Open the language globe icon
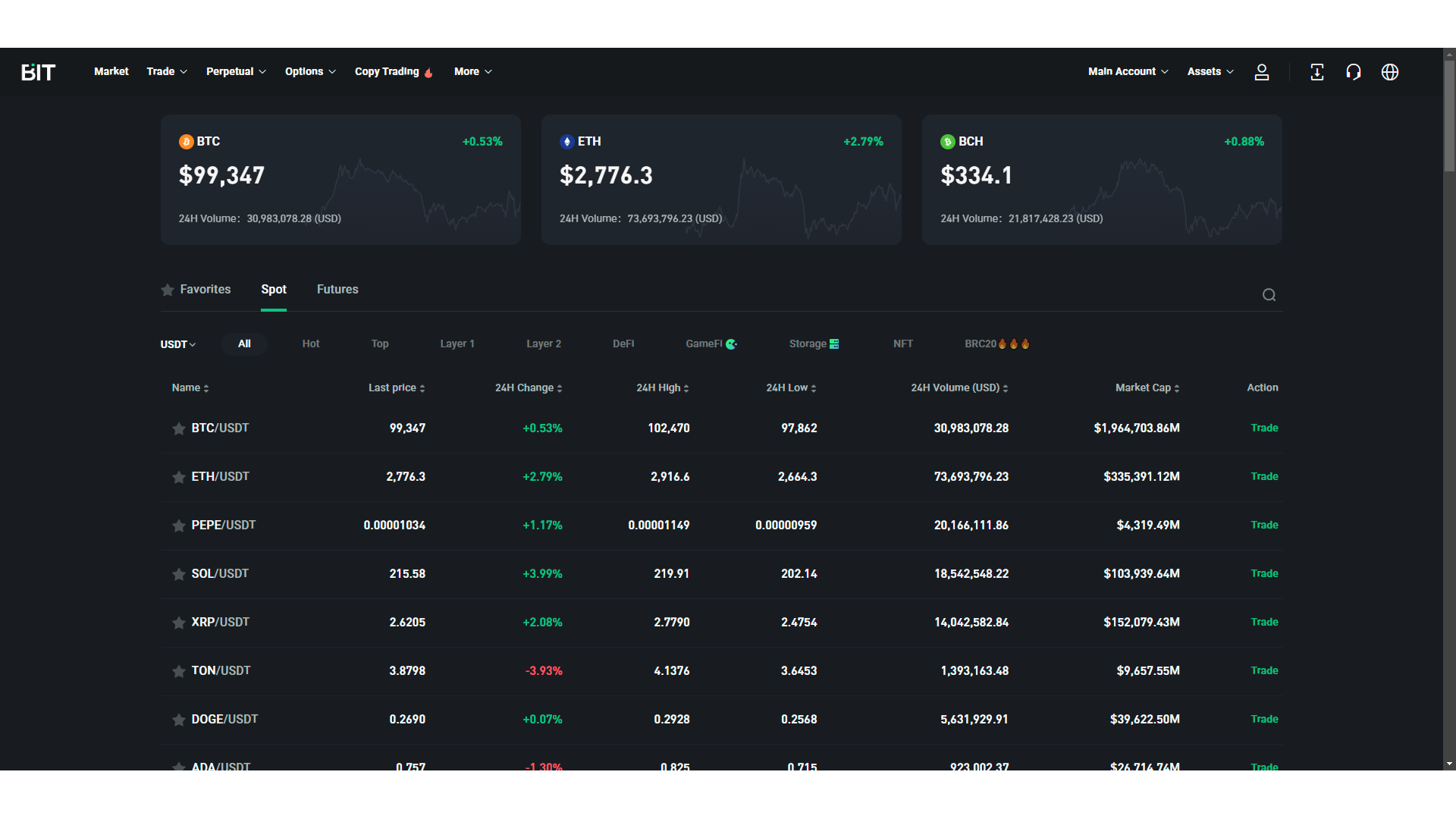This screenshot has height=819, width=1456. 1390,72
